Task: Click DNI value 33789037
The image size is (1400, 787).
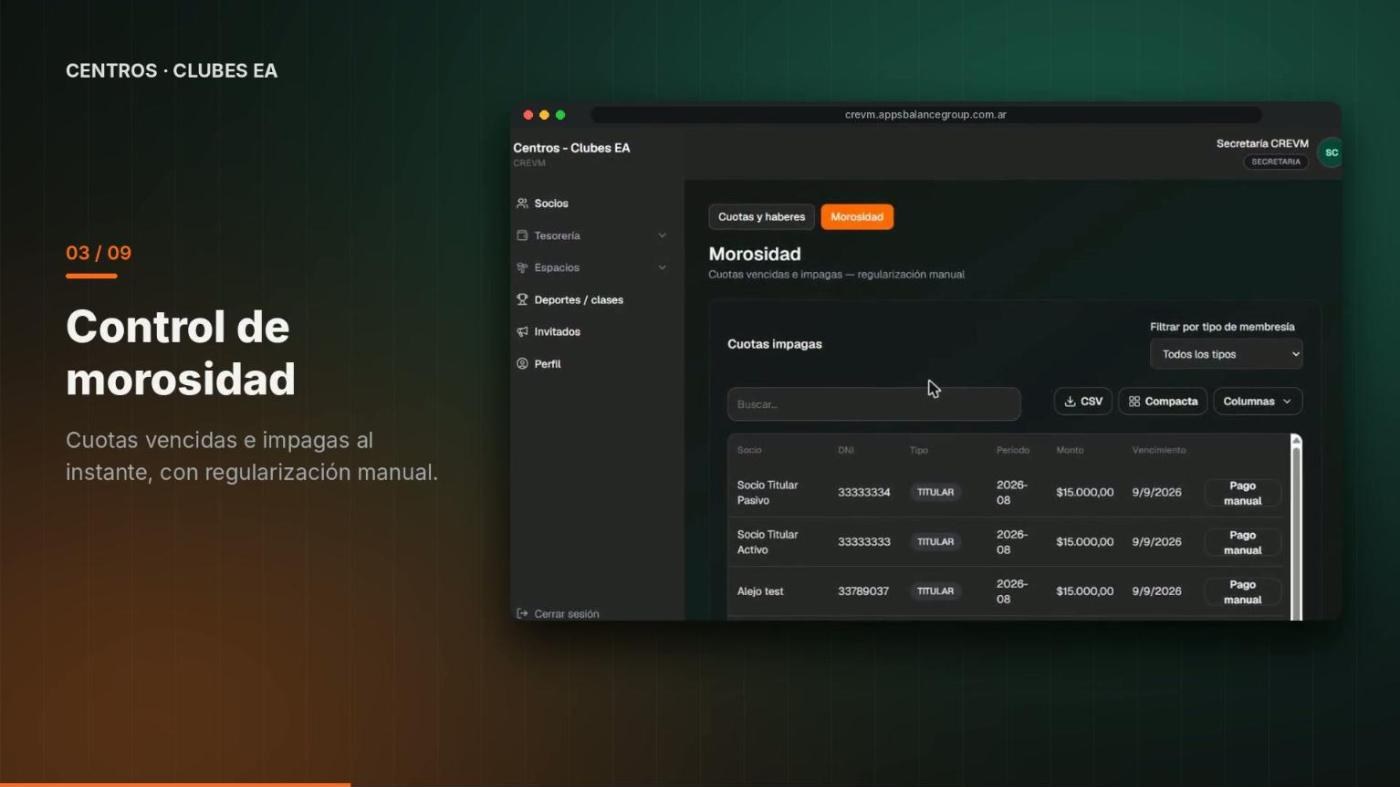Action: pos(863,592)
